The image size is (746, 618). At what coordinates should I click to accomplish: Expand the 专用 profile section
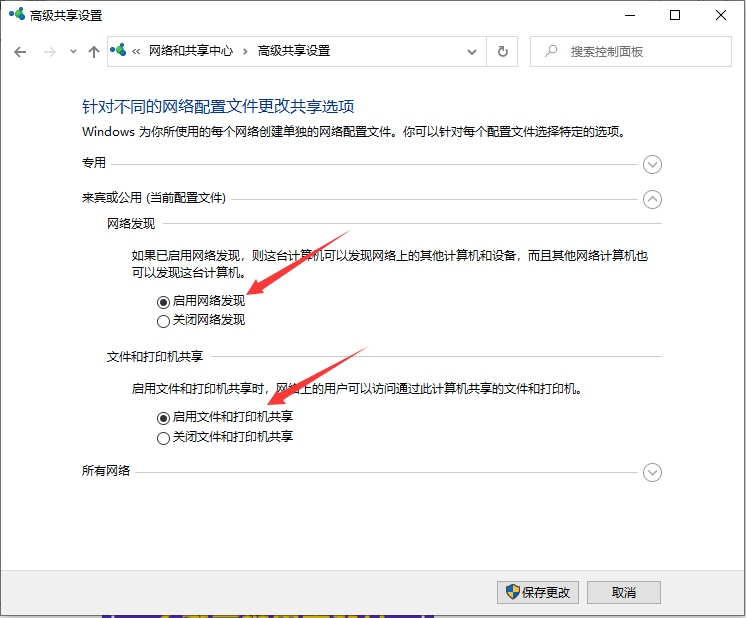point(653,164)
